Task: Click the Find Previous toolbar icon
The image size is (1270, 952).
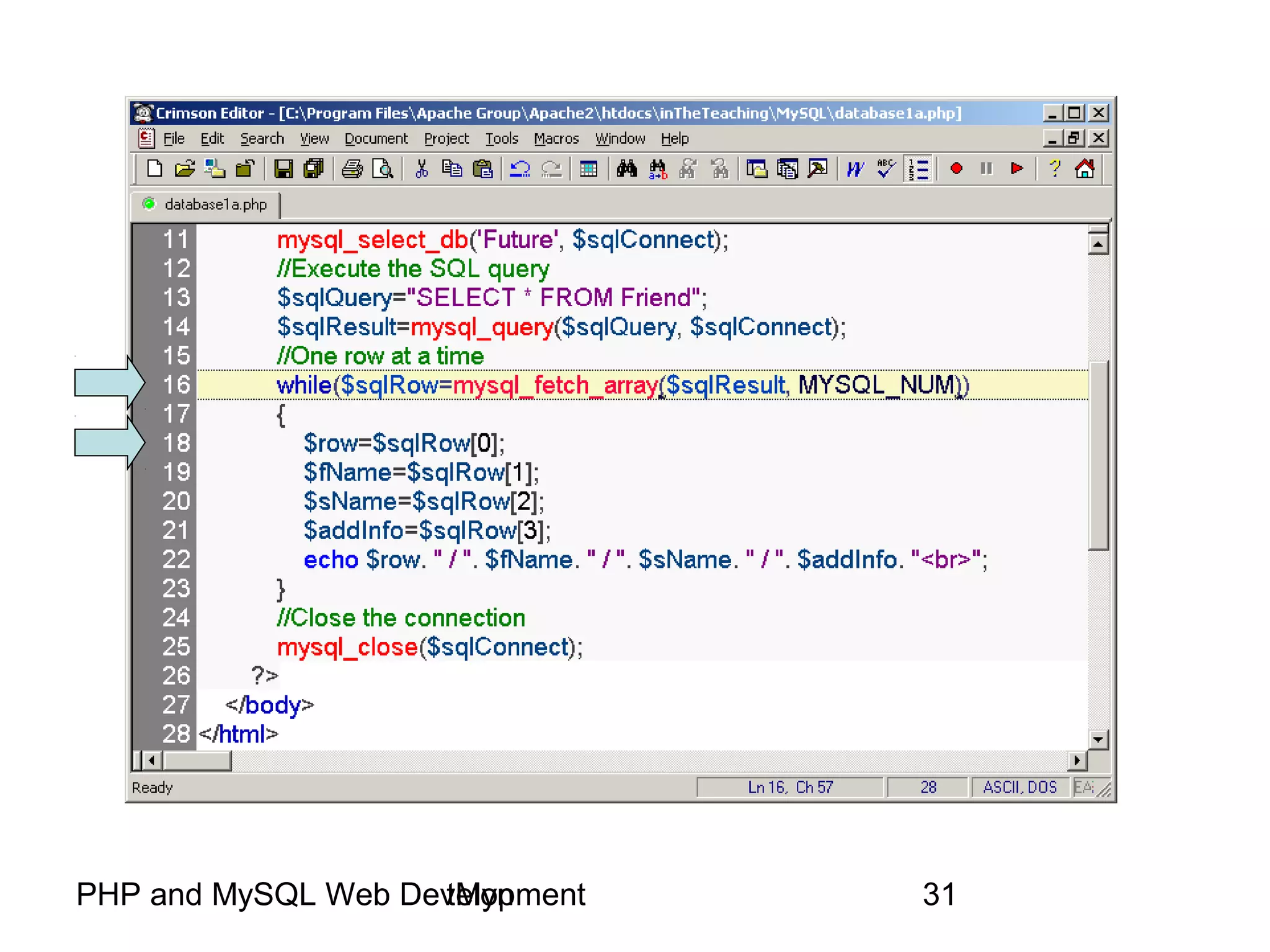Action: point(719,169)
